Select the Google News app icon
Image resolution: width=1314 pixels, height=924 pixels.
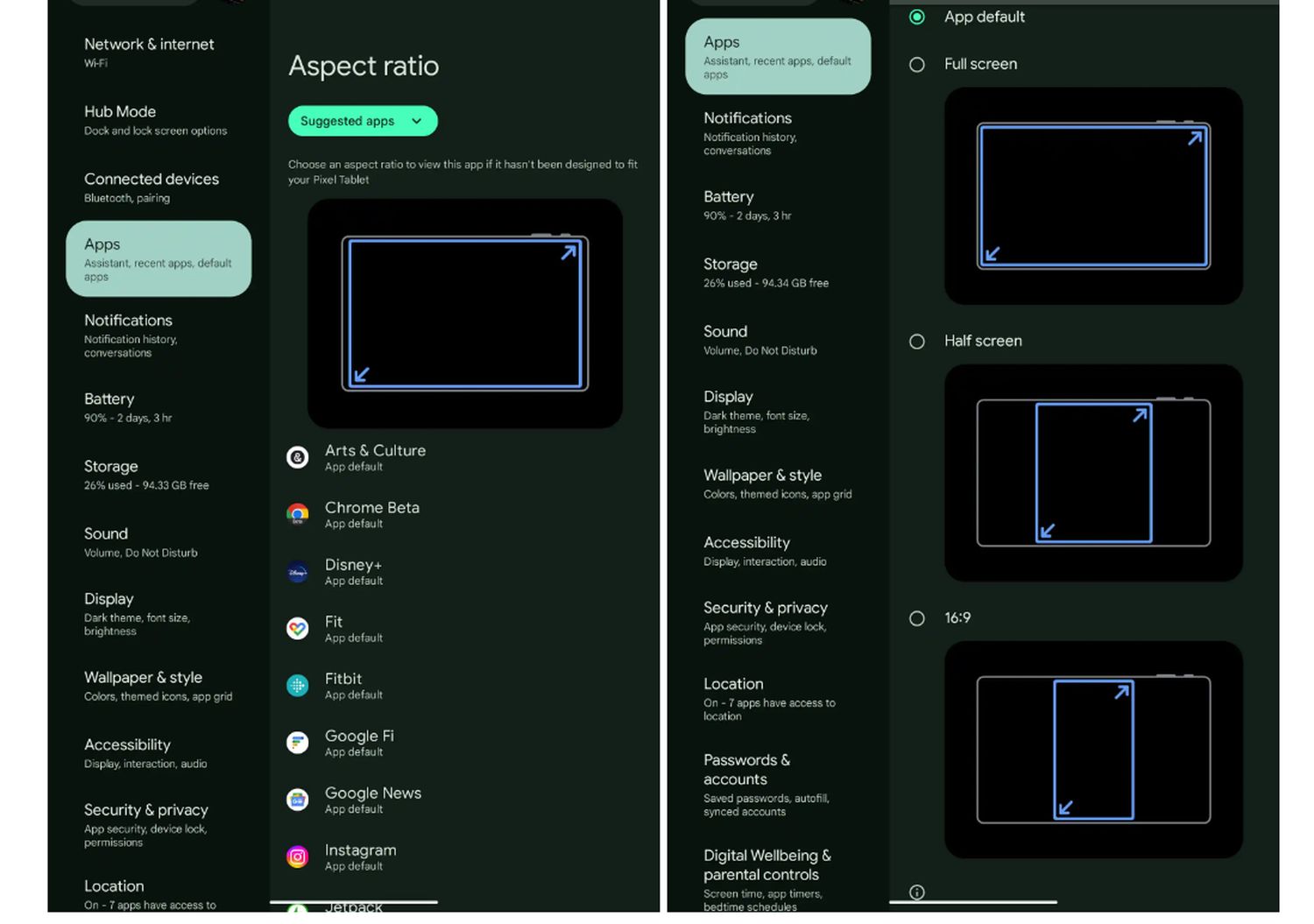298,800
